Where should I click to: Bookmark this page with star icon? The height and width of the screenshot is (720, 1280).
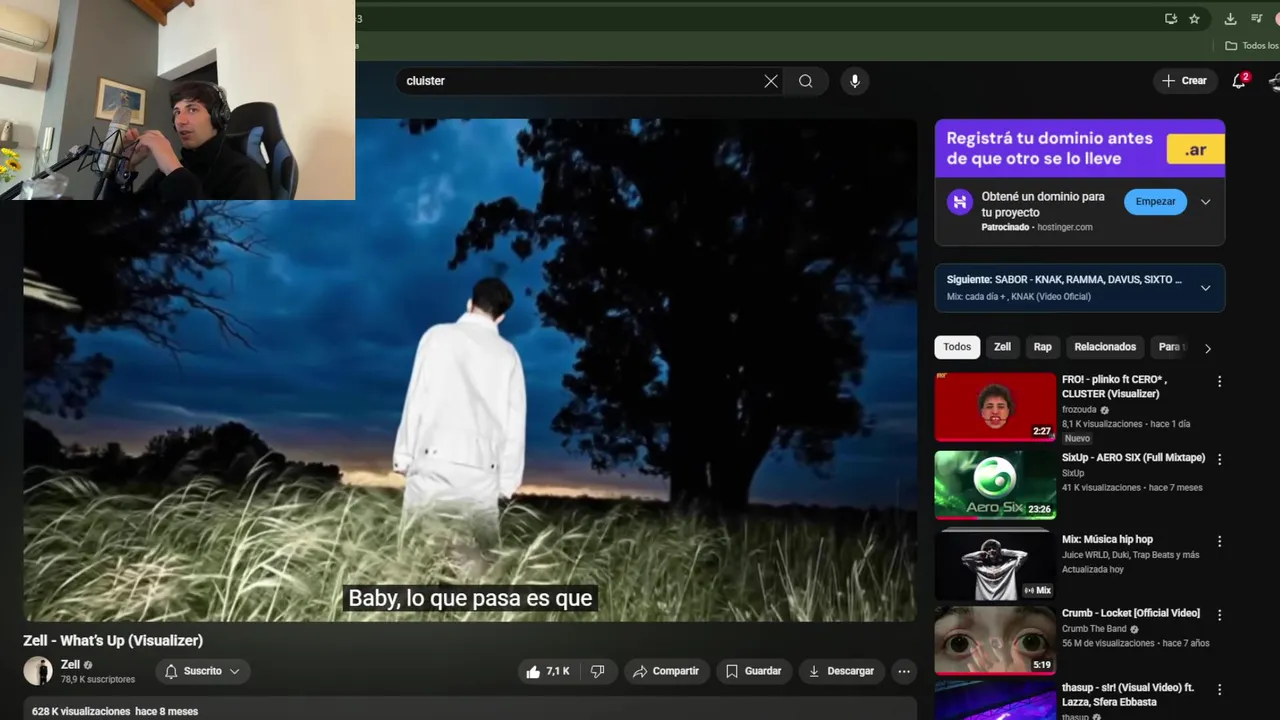[1194, 19]
